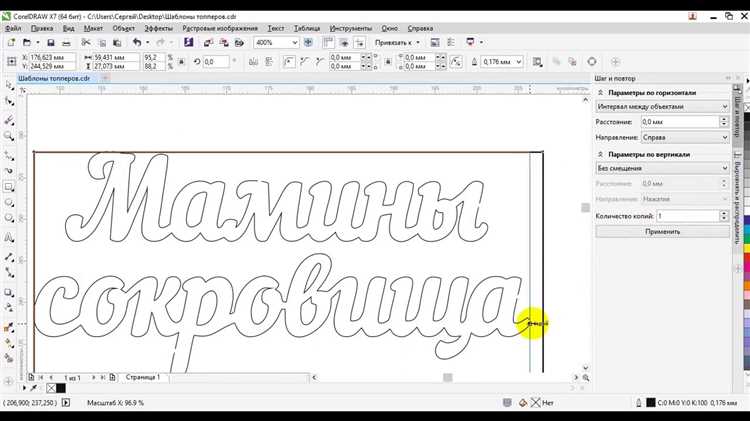
Task: Click the outline color swatch in status bar
Action: [651, 403]
